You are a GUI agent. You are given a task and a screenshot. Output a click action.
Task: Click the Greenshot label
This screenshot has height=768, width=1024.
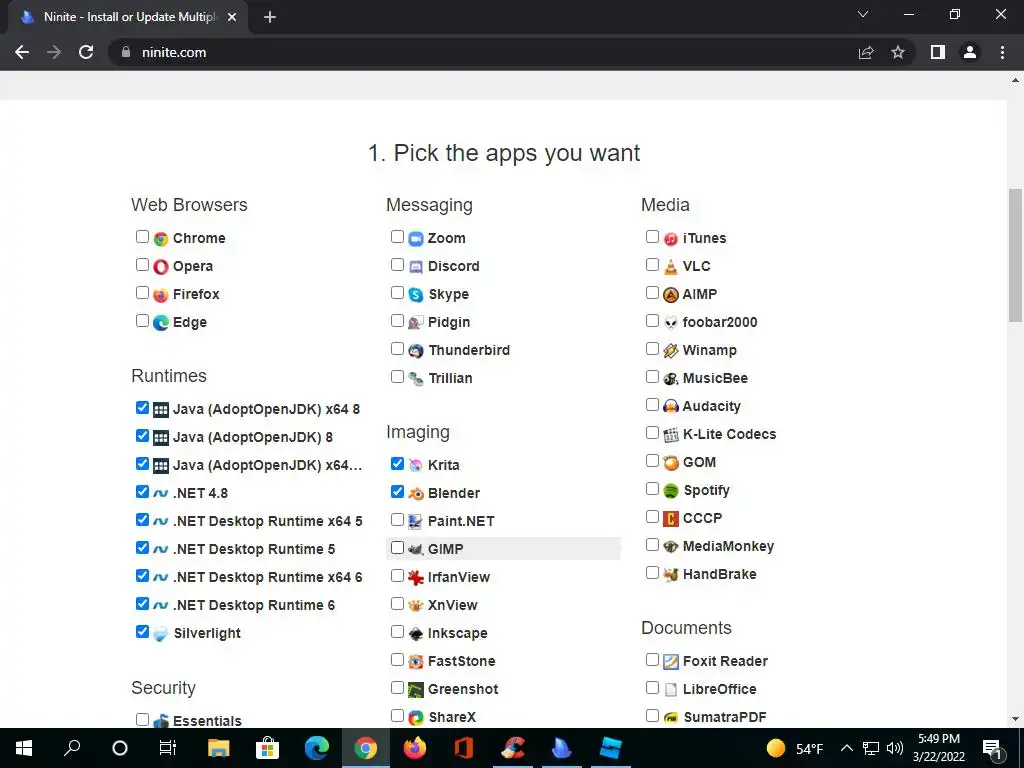point(463,689)
